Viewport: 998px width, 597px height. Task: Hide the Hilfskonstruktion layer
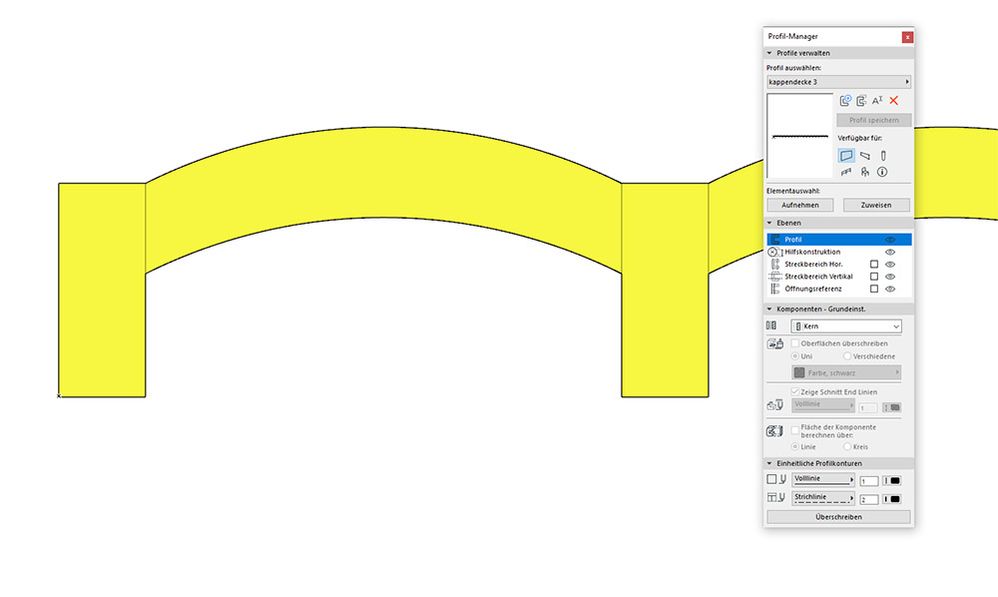click(x=890, y=252)
